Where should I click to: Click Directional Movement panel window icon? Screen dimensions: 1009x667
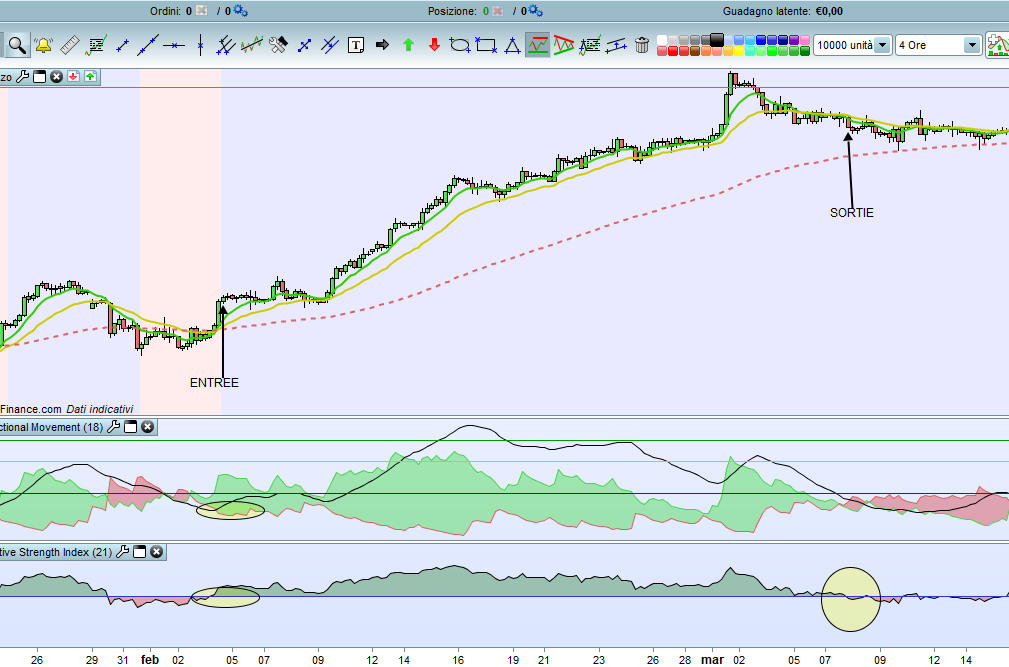click(131, 426)
